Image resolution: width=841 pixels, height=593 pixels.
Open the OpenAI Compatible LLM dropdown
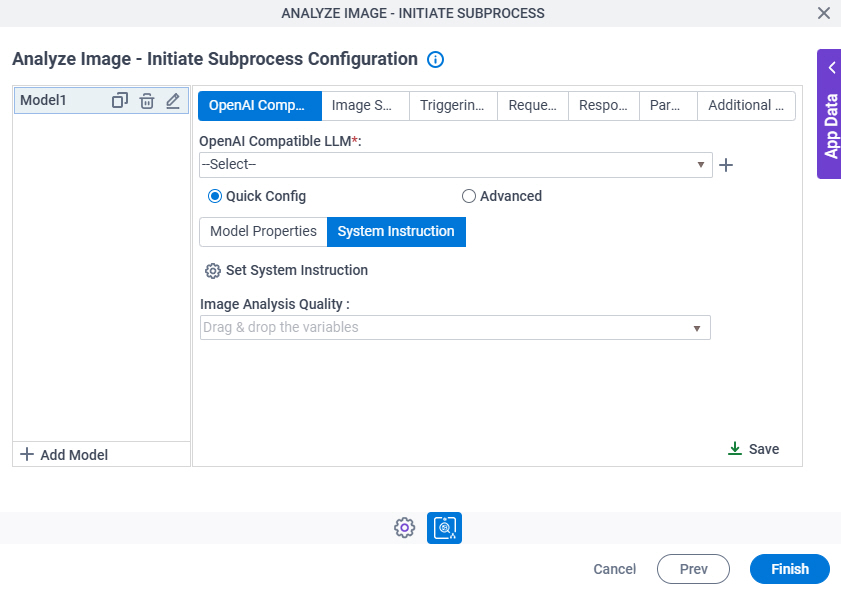tap(455, 165)
